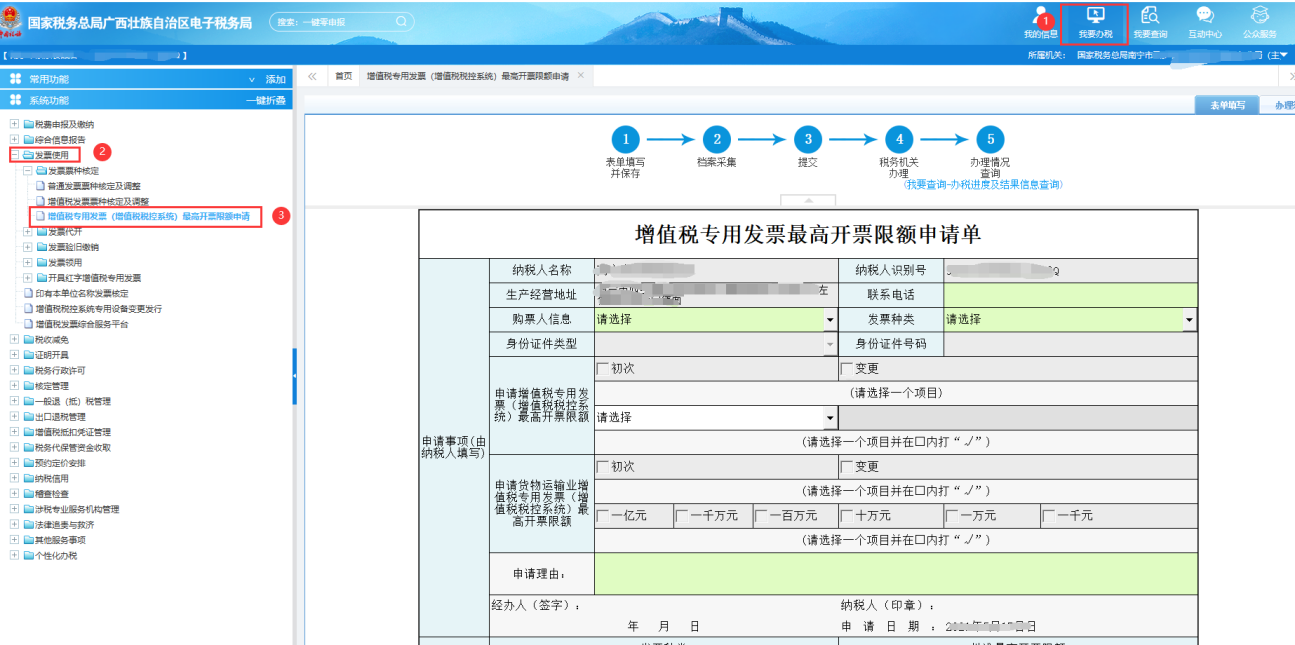This screenshot has width=1295, height=645.
Task: Click the 申请理由 text field
Action: tap(895, 574)
